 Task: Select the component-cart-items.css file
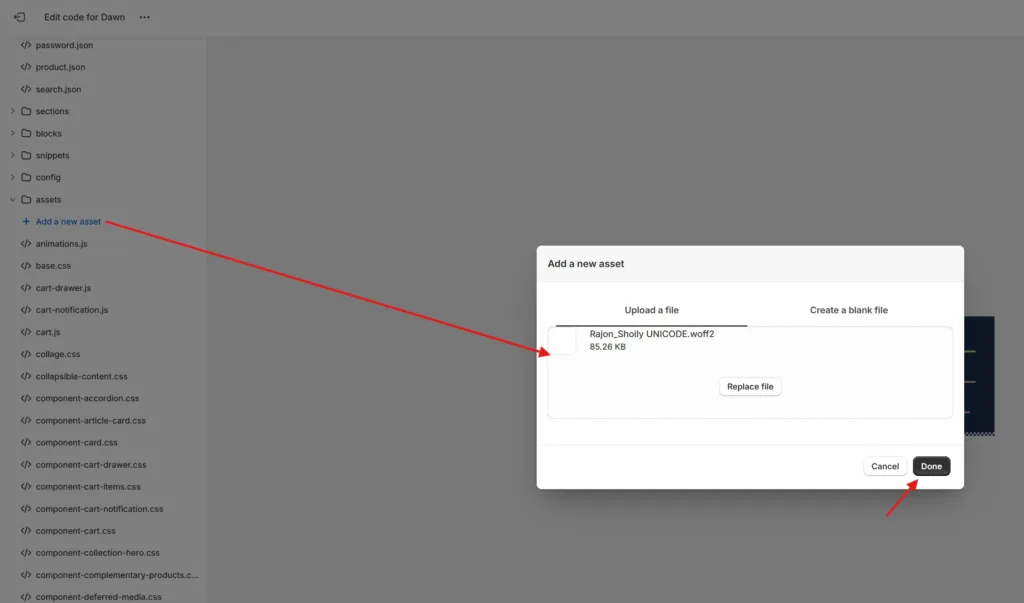click(x=88, y=487)
